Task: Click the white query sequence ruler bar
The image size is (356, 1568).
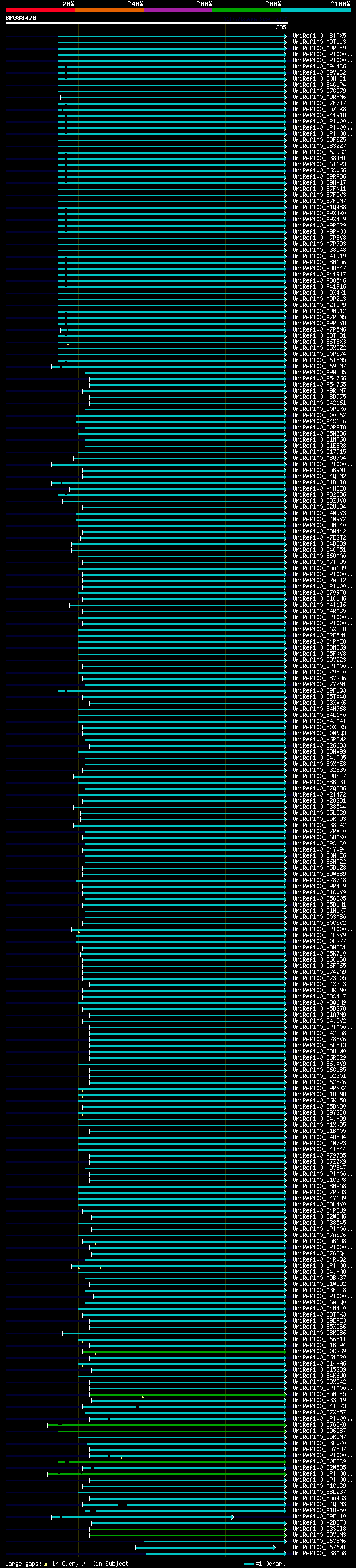Action: (x=147, y=23)
